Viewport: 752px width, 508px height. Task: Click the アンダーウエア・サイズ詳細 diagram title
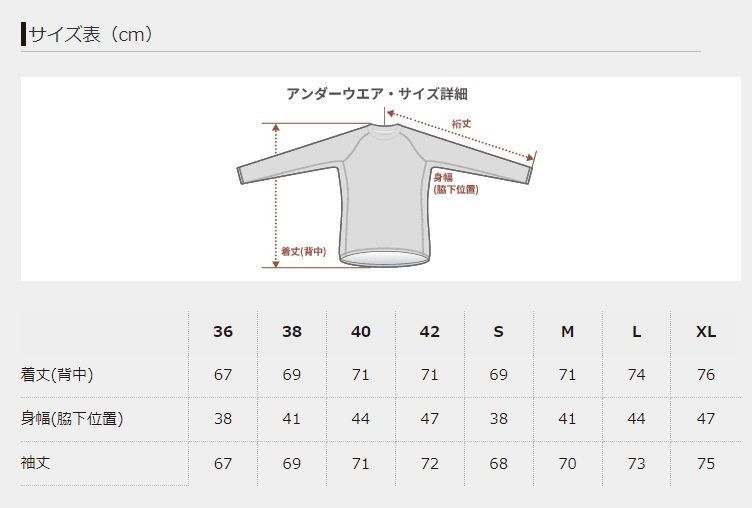377,94
